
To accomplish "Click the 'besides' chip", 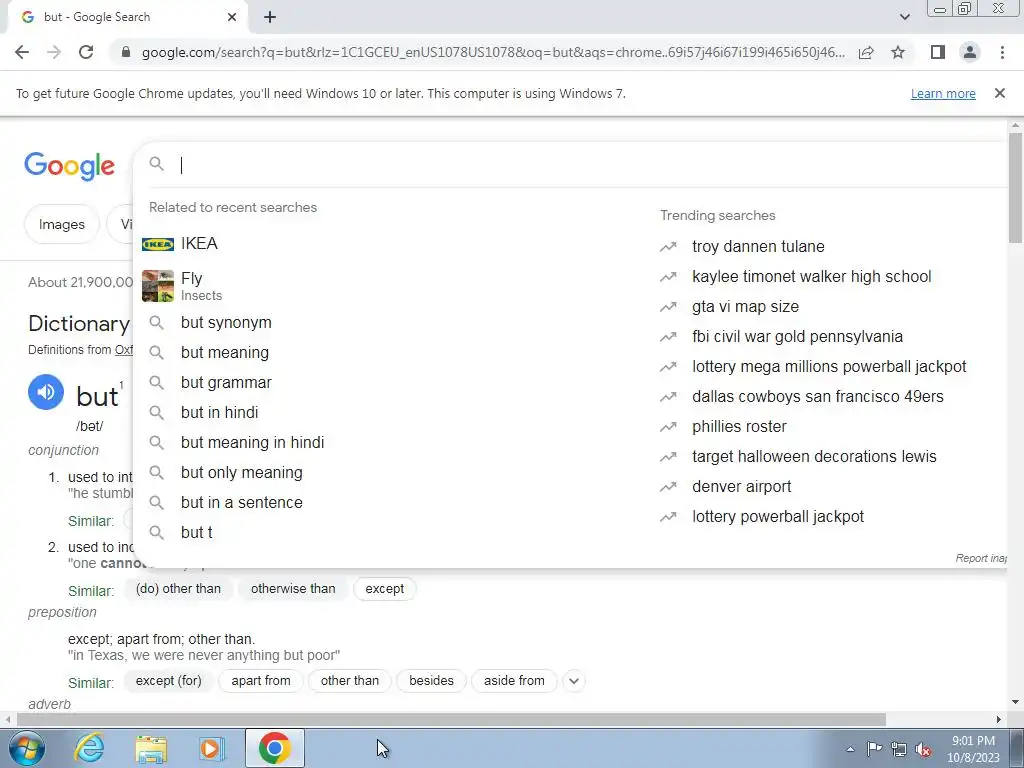I will (432, 681).
